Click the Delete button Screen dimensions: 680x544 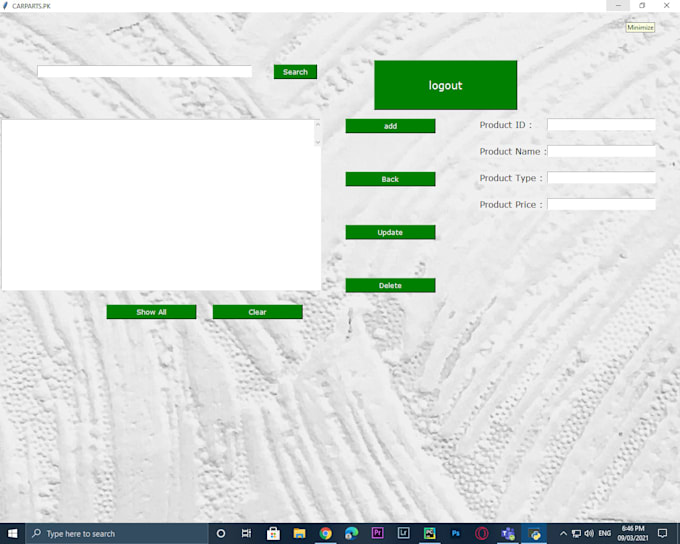click(x=390, y=285)
